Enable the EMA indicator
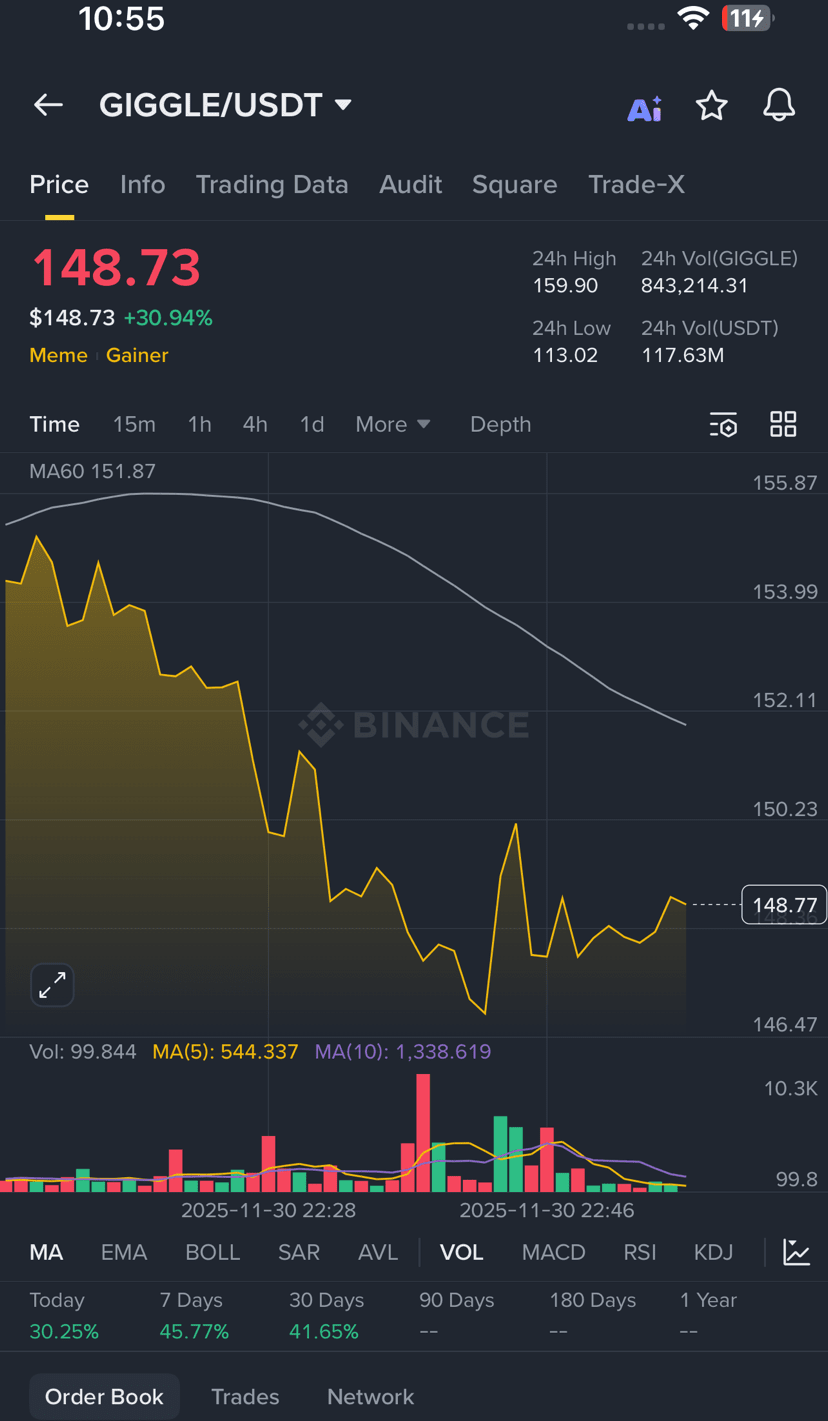828x1421 pixels. pyautogui.click(x=124, y=1252)
